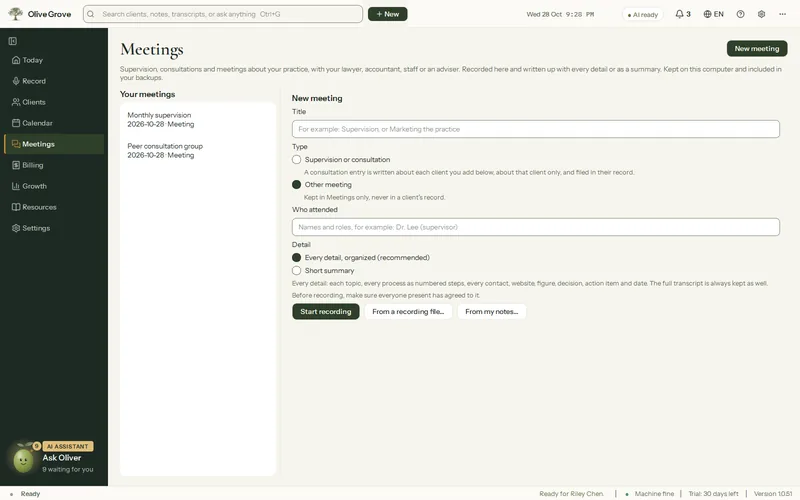
Task: Open Peer consultation group meeting entry
Action: point(198,151)
